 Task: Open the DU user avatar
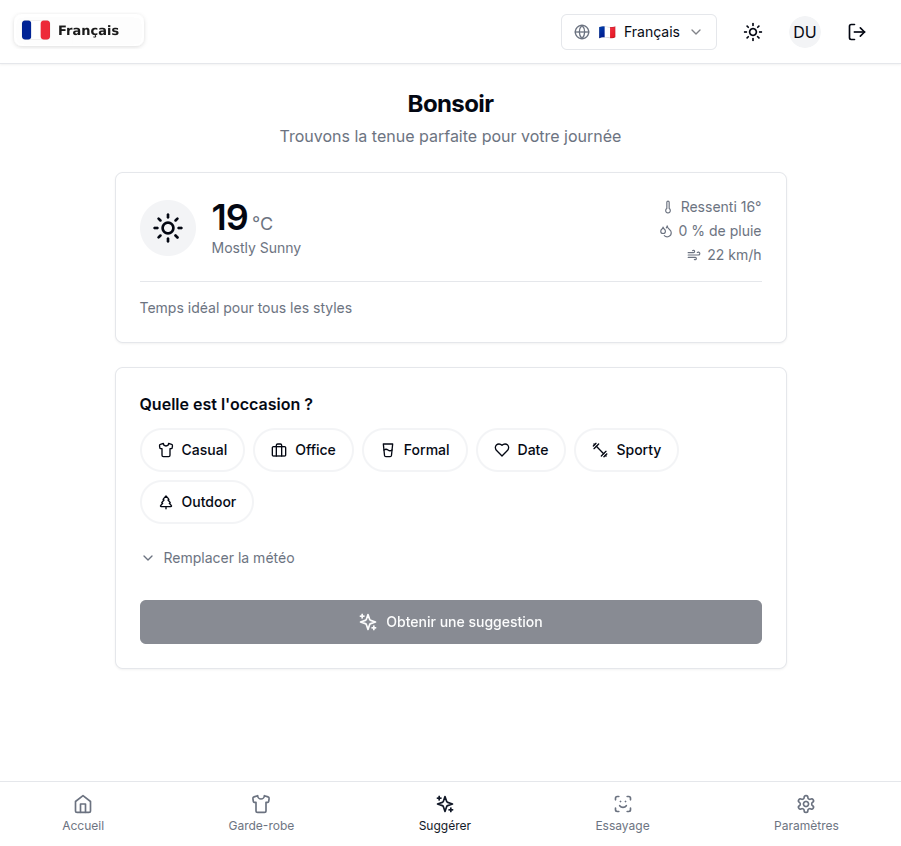click(x=805, y=32)
